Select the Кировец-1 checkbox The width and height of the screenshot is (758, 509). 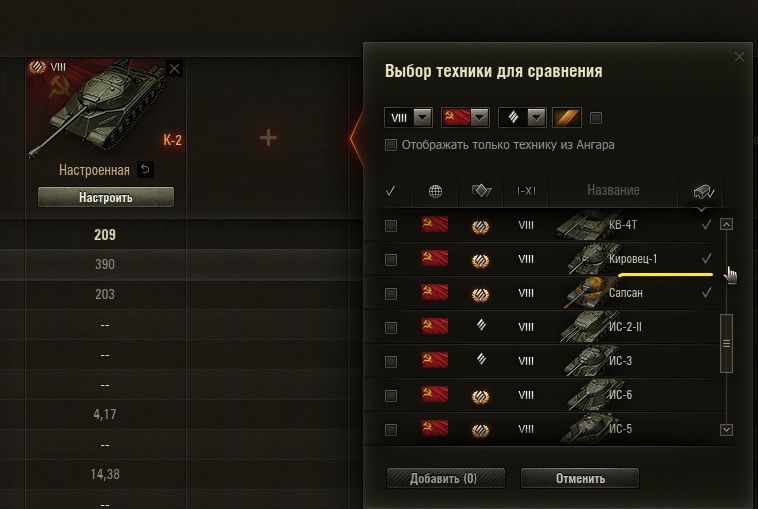[391, 260]
